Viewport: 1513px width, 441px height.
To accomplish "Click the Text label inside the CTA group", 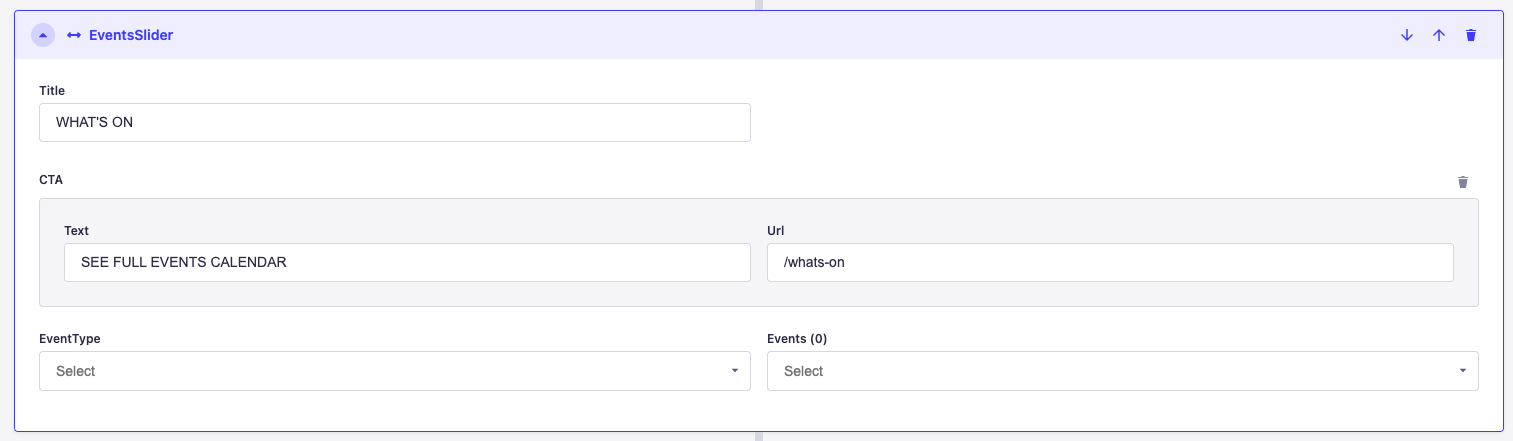I will point(77,230).
